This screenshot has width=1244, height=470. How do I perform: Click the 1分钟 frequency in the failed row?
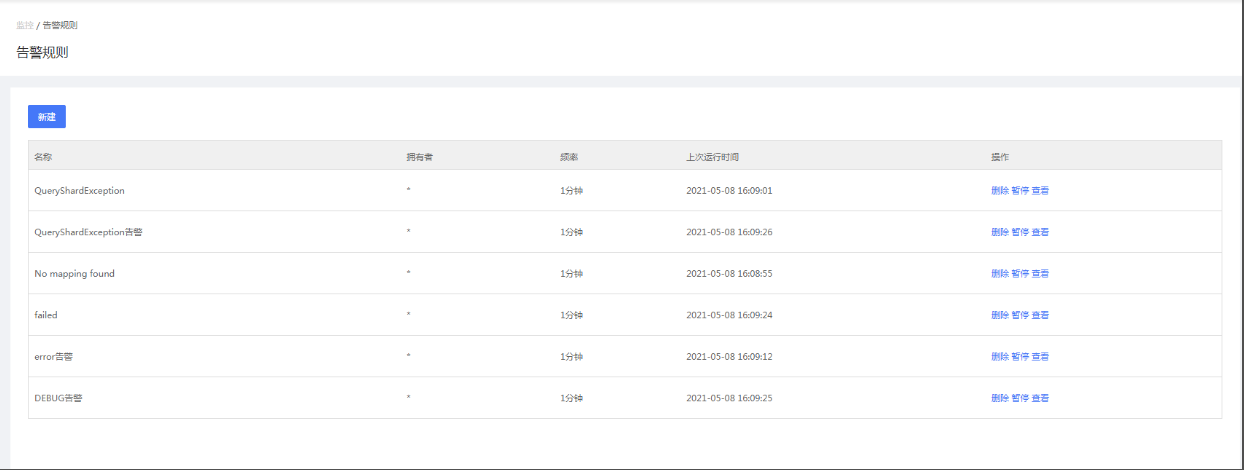coord(571,315)
